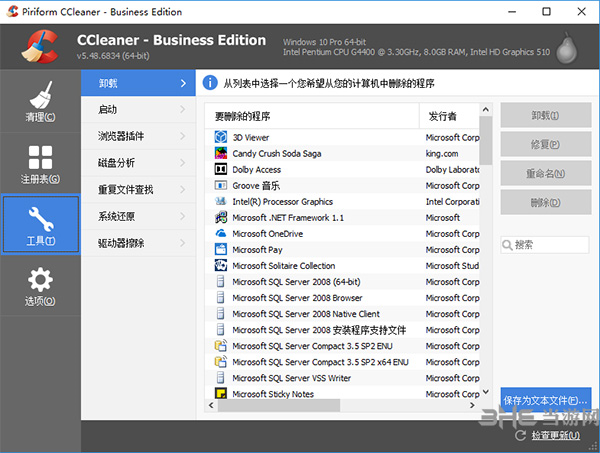
Task: Click the Piriform pear icon
Action: pyautogui.click(x=566, y=48)
